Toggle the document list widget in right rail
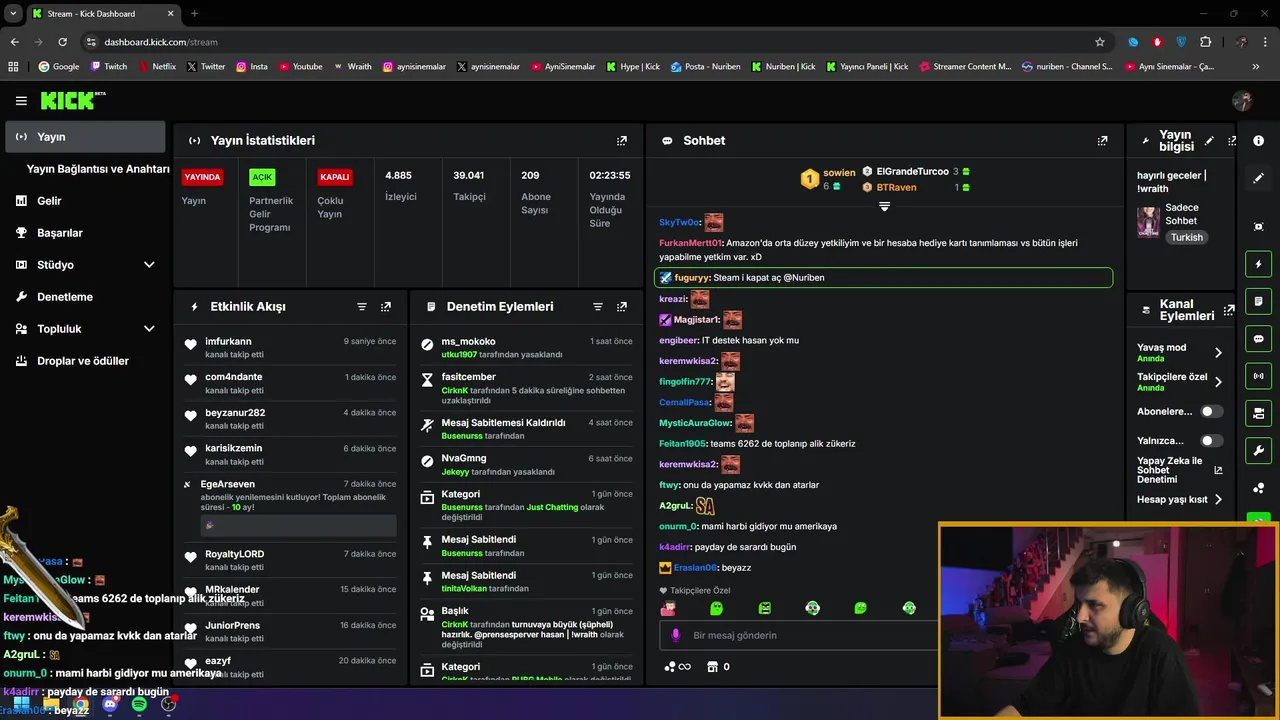 pyautogui.click(x=1259, y=301)
